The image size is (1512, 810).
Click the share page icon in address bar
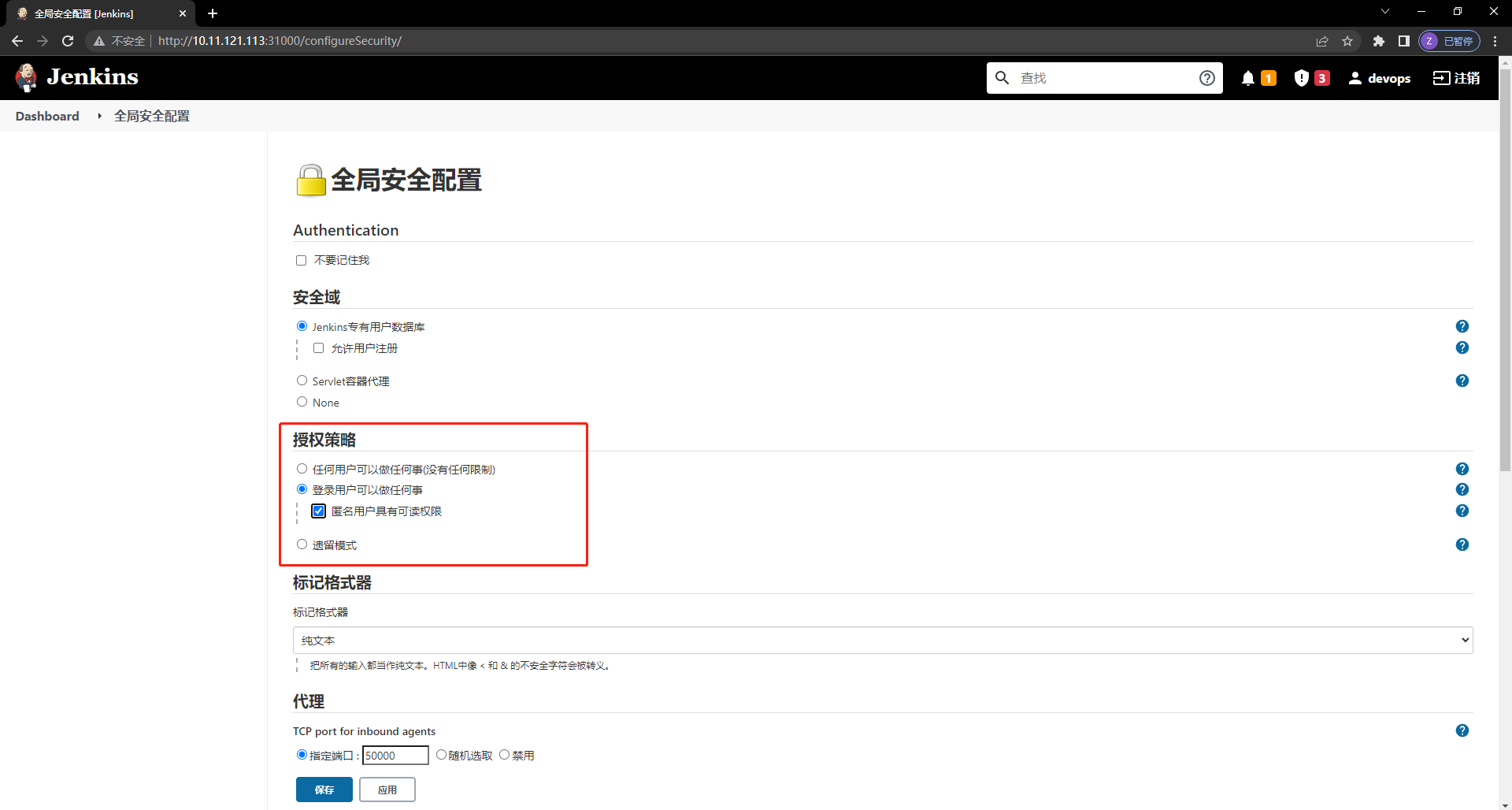click(x=1322, y=41)
